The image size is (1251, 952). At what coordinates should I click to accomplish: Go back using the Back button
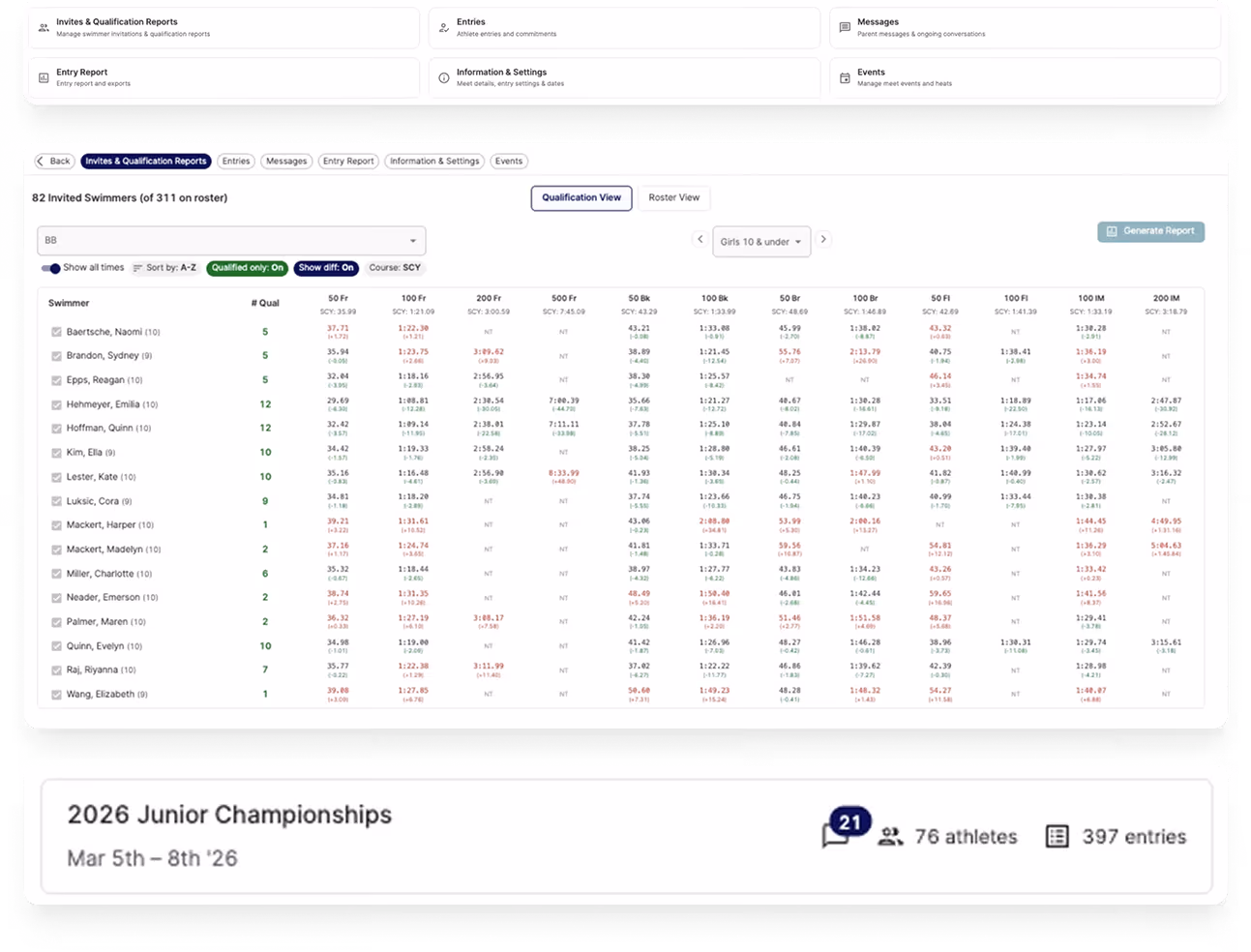click(54, 162)
